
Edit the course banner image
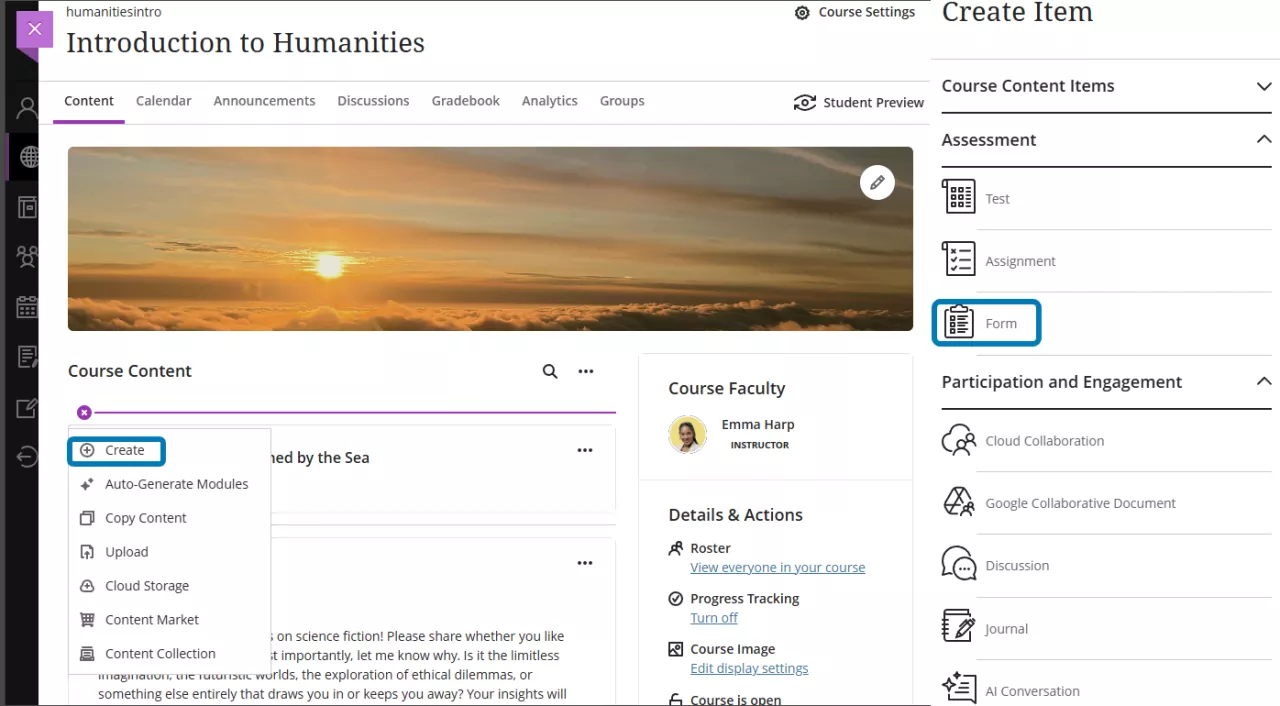877,182
